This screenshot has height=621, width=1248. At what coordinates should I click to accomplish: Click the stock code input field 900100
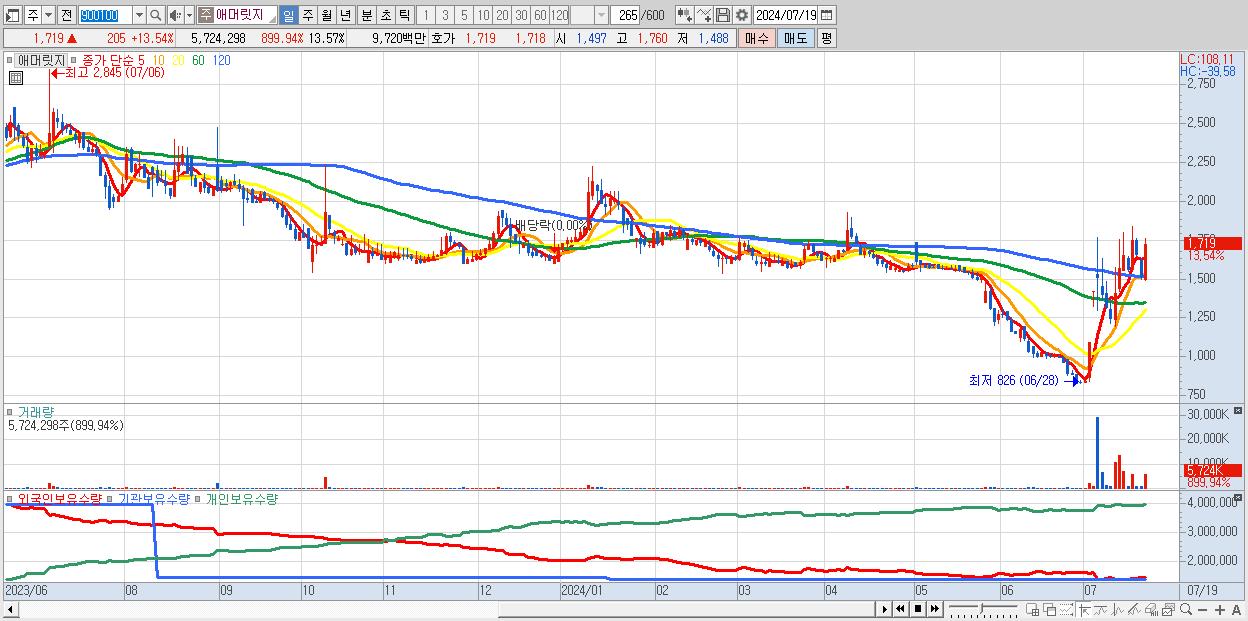(x=106, y=15)
